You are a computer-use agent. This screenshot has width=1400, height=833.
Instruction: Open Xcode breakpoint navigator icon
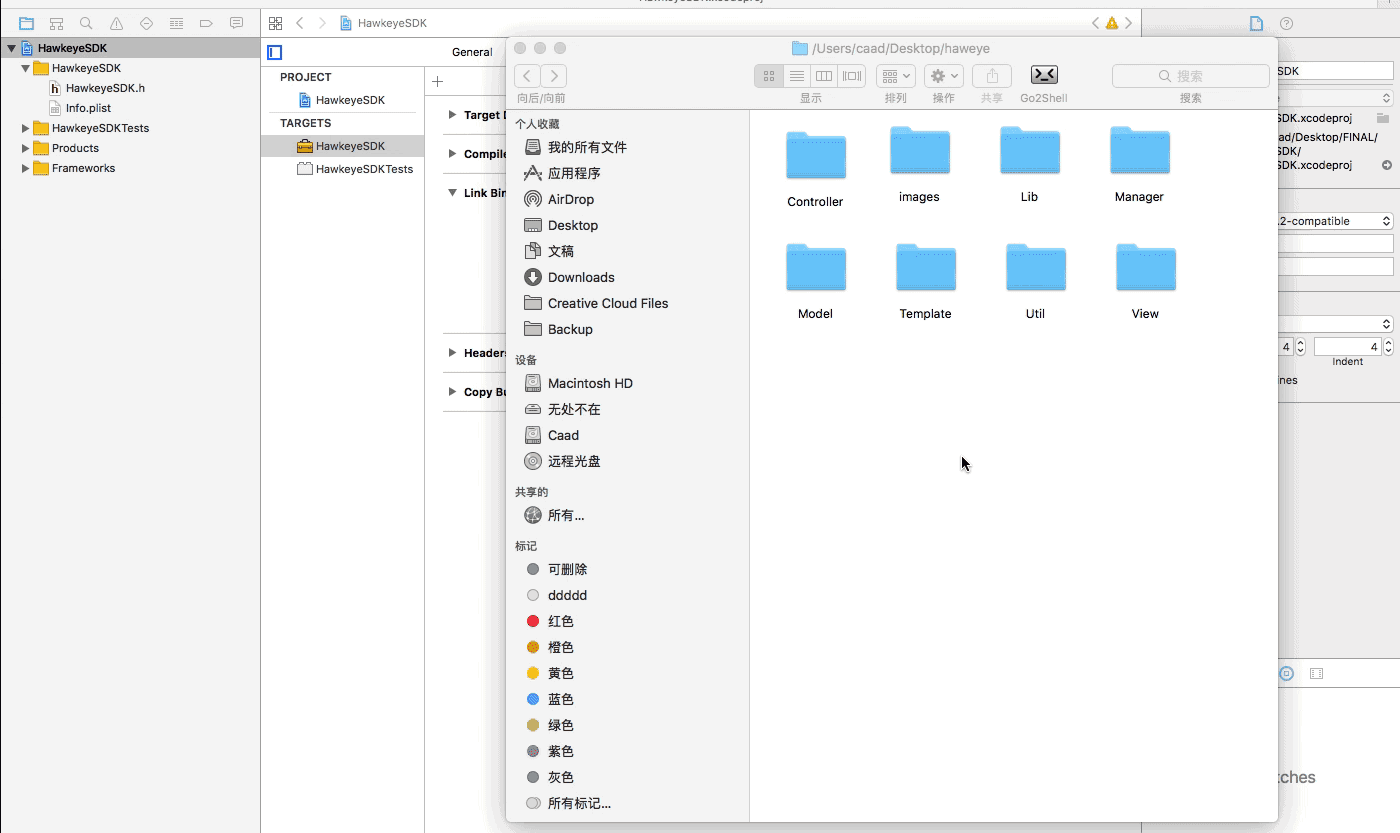pos(206,23)
